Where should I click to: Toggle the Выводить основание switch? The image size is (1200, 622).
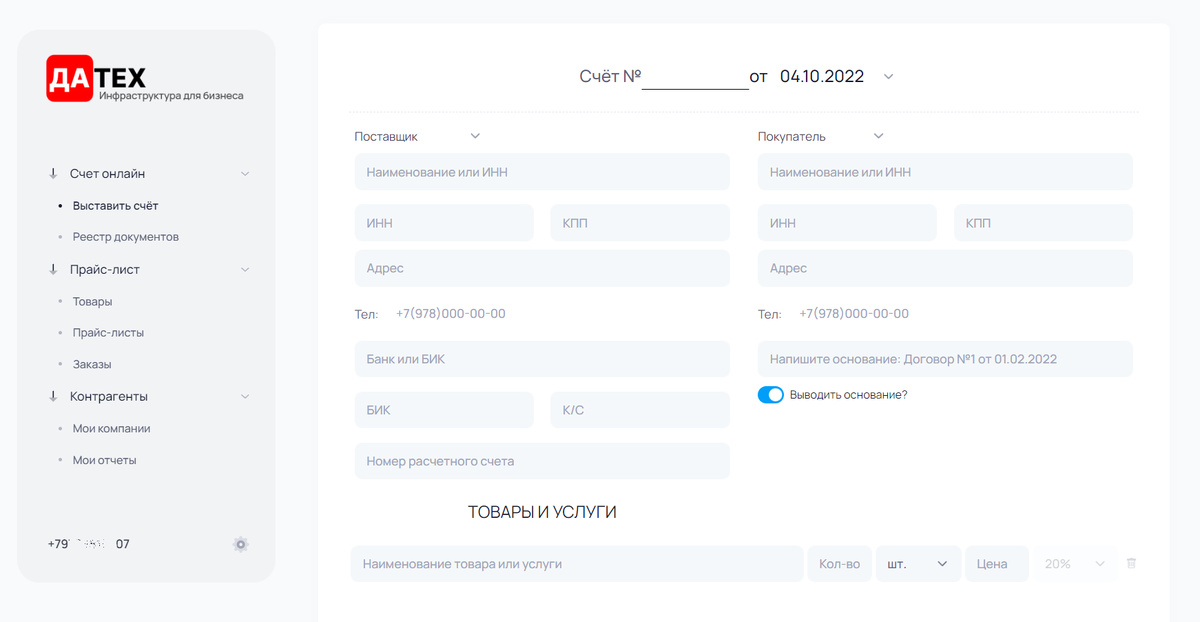pos(770,395)
